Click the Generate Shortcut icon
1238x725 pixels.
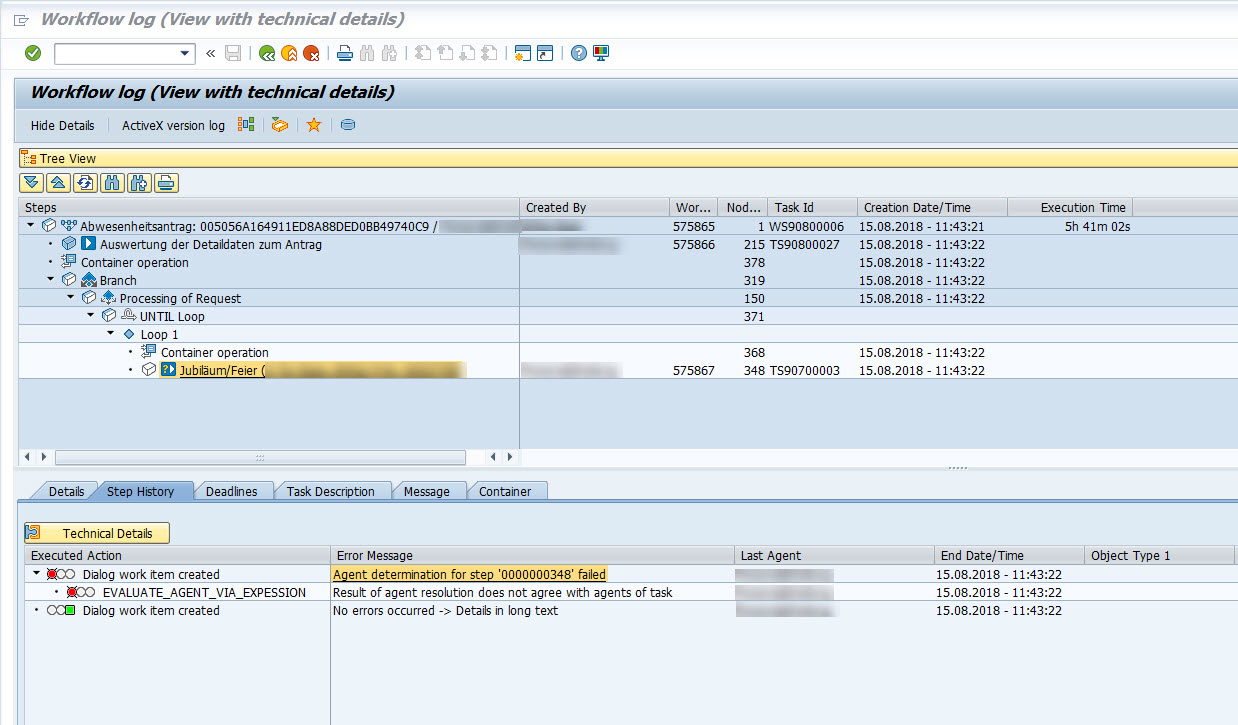[x=545, y=54]
